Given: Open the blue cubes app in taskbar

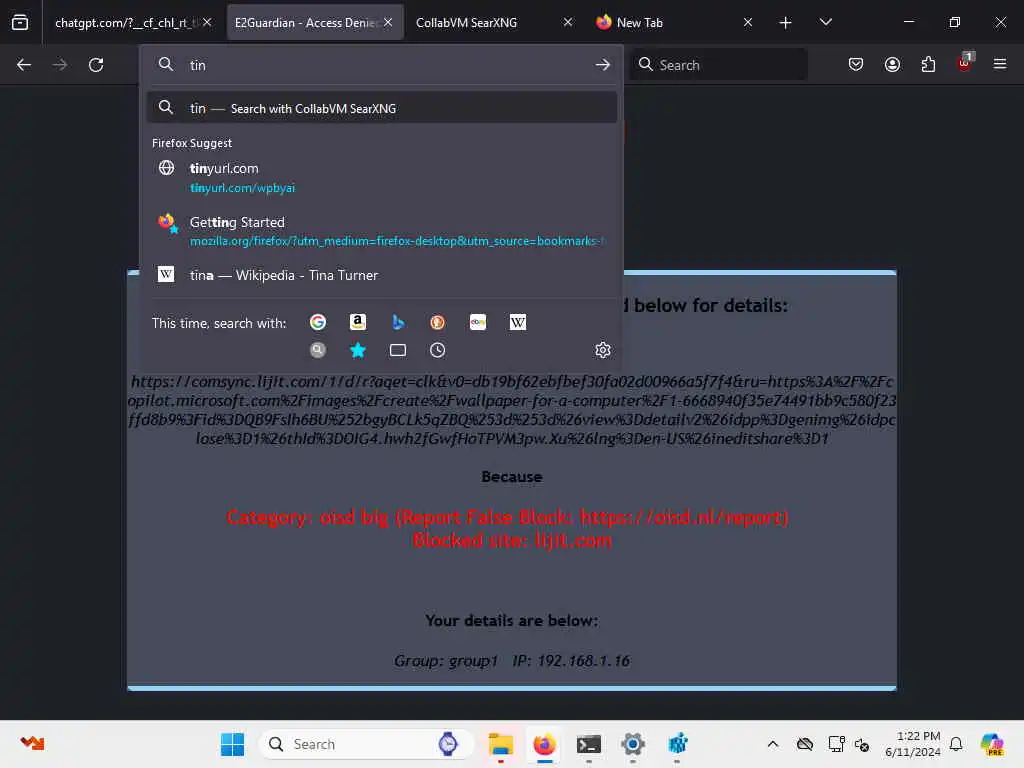Looking at the screenshot, I should tap(677, 744).
